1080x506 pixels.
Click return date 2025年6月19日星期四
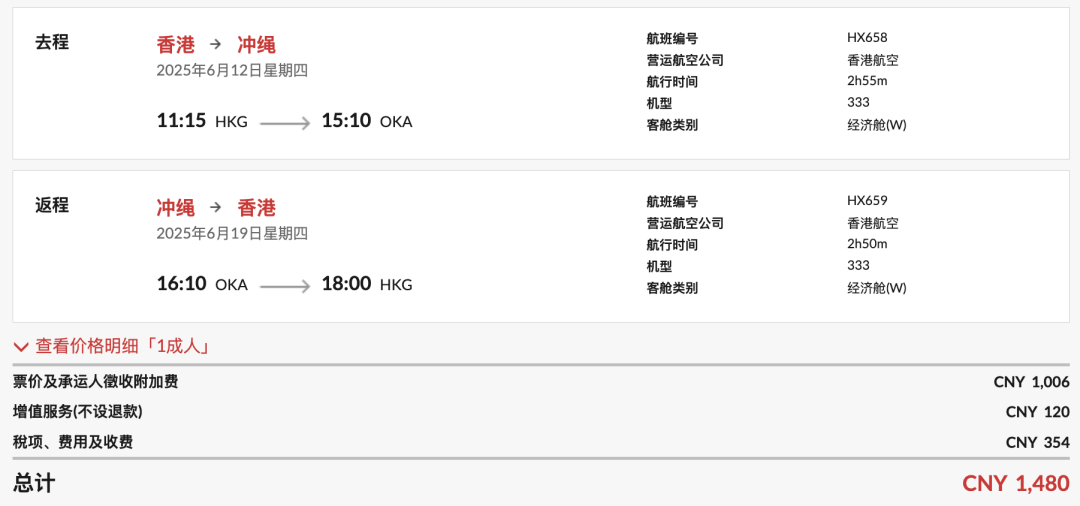[x=232, y=233]
